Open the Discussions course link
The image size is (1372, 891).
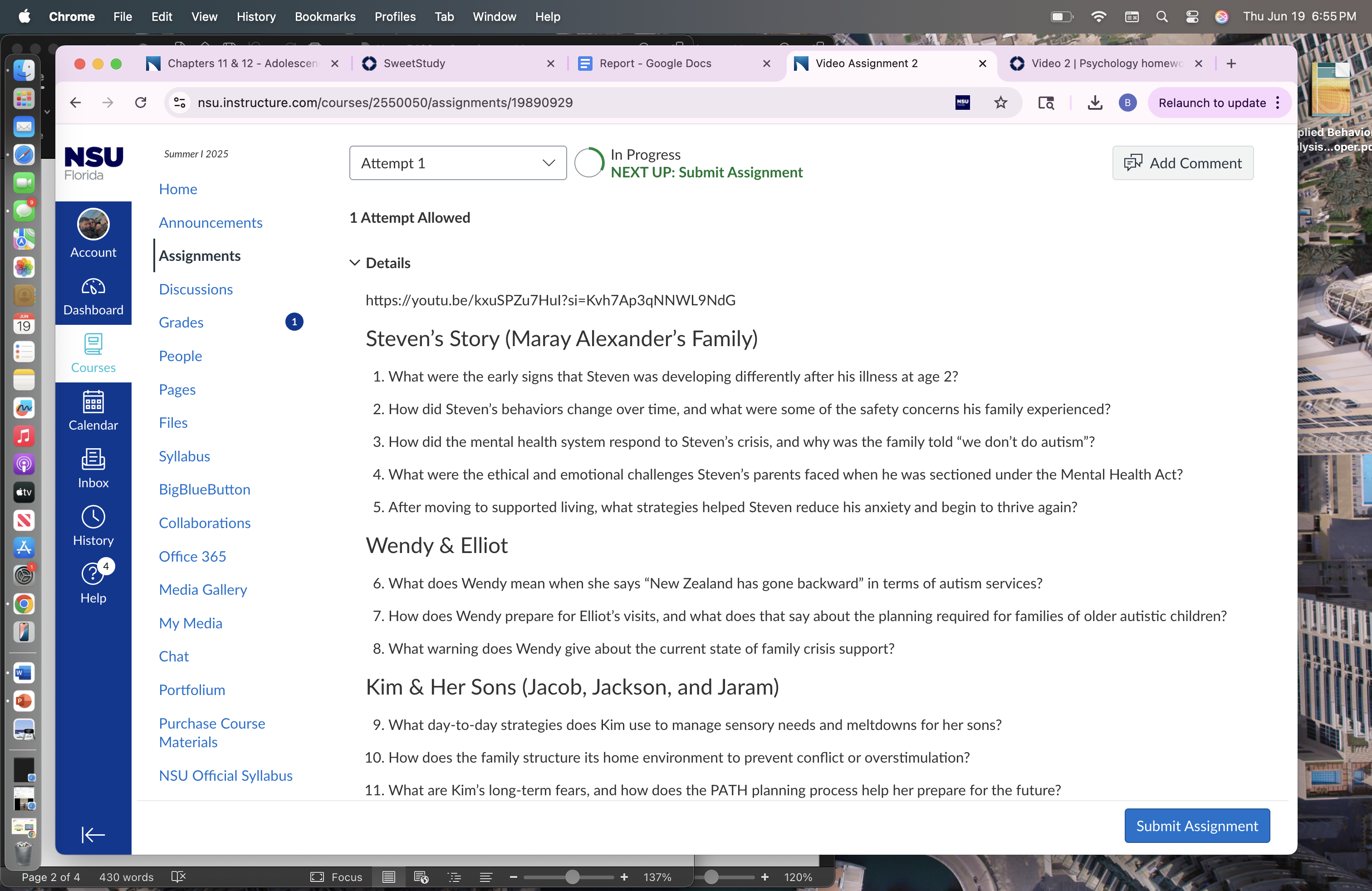pyautogui.click(x=196, y=289)
